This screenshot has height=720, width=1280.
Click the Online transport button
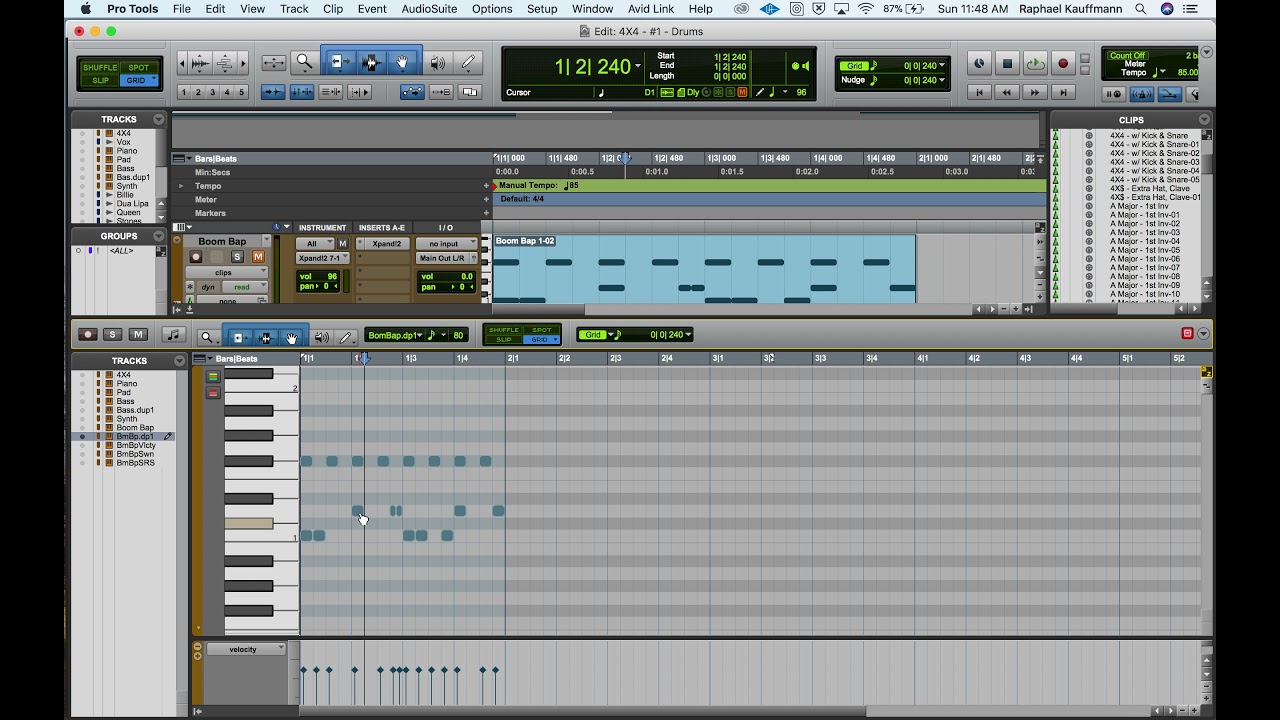979,64
